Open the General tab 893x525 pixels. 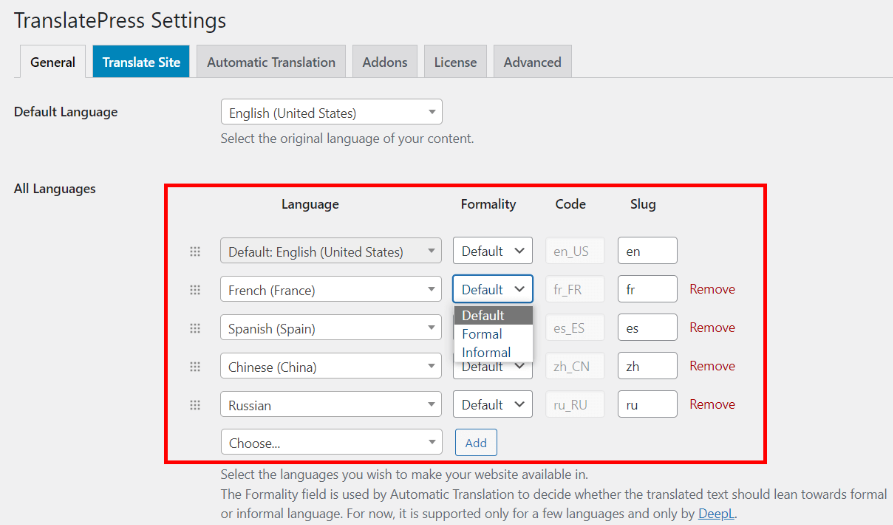point(53,62)
